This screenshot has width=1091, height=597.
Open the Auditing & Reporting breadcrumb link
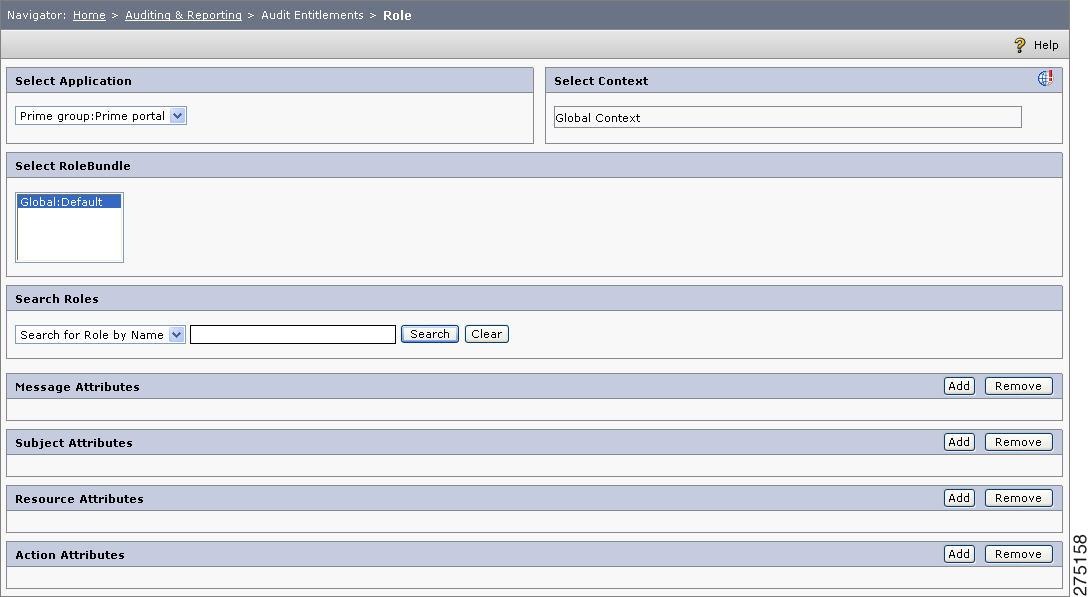coord(183,15)
